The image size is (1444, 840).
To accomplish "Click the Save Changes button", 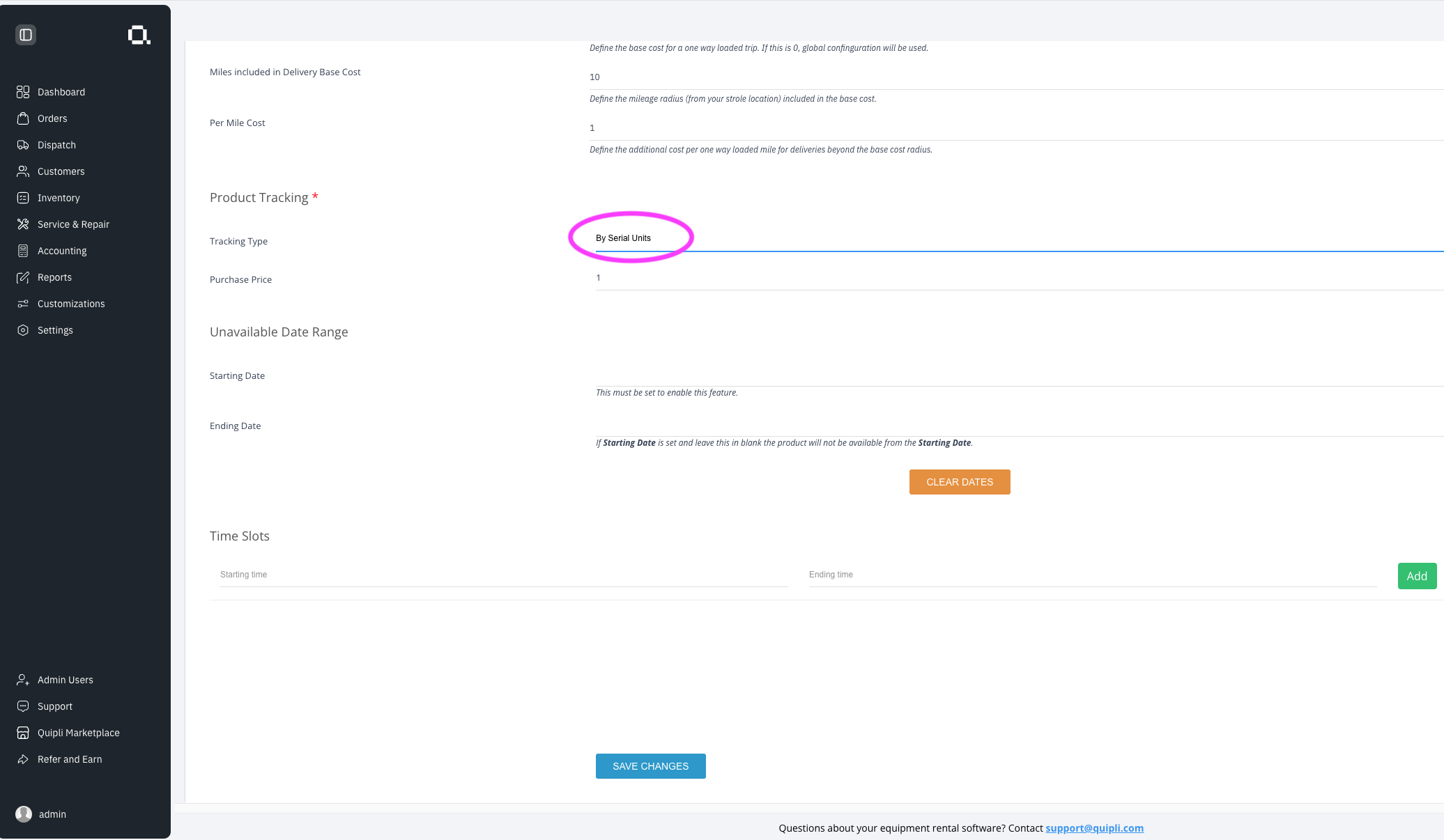I will (650, 766).
